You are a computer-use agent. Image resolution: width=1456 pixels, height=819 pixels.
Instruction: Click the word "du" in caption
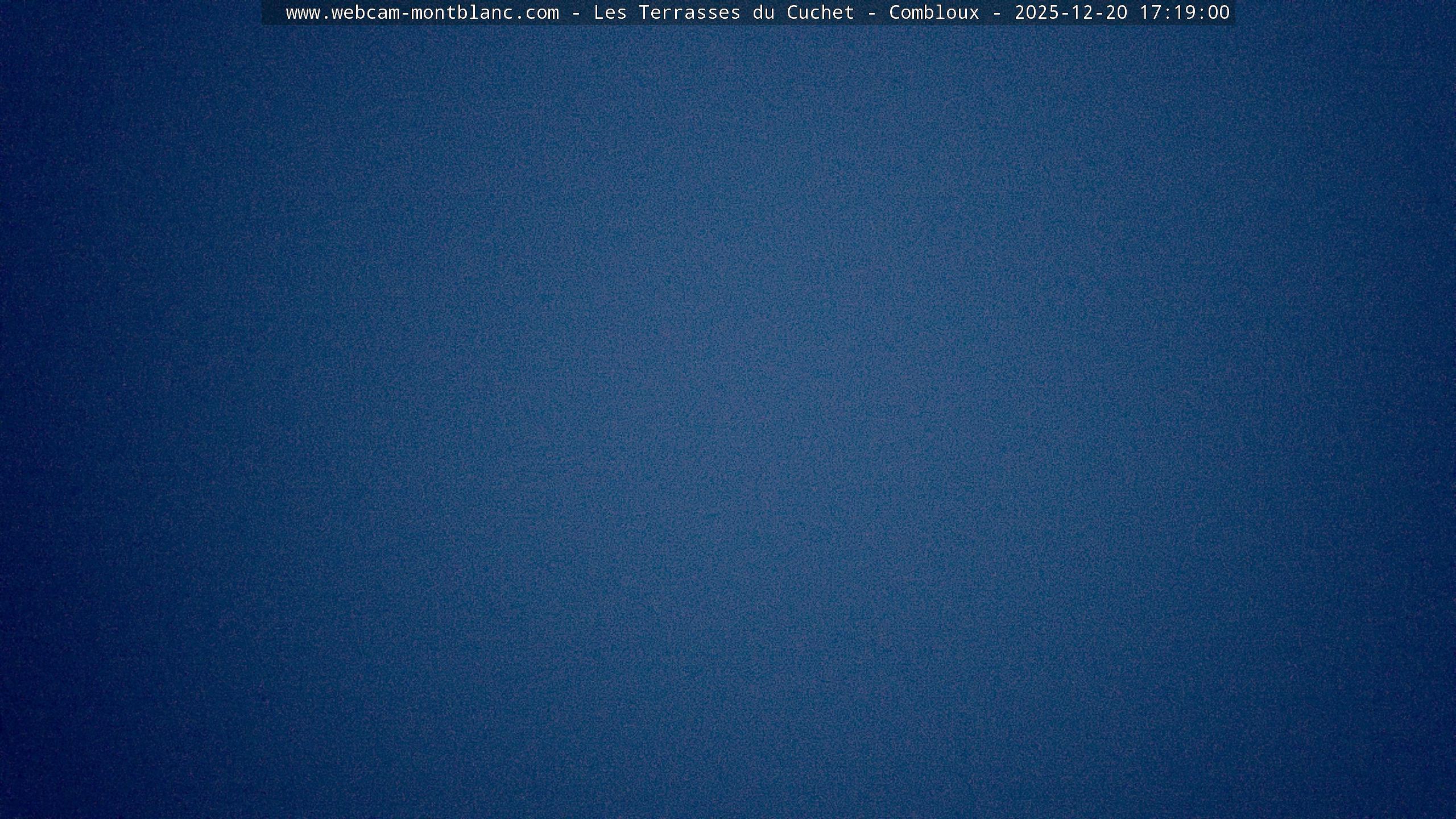(x=763, y=13)
